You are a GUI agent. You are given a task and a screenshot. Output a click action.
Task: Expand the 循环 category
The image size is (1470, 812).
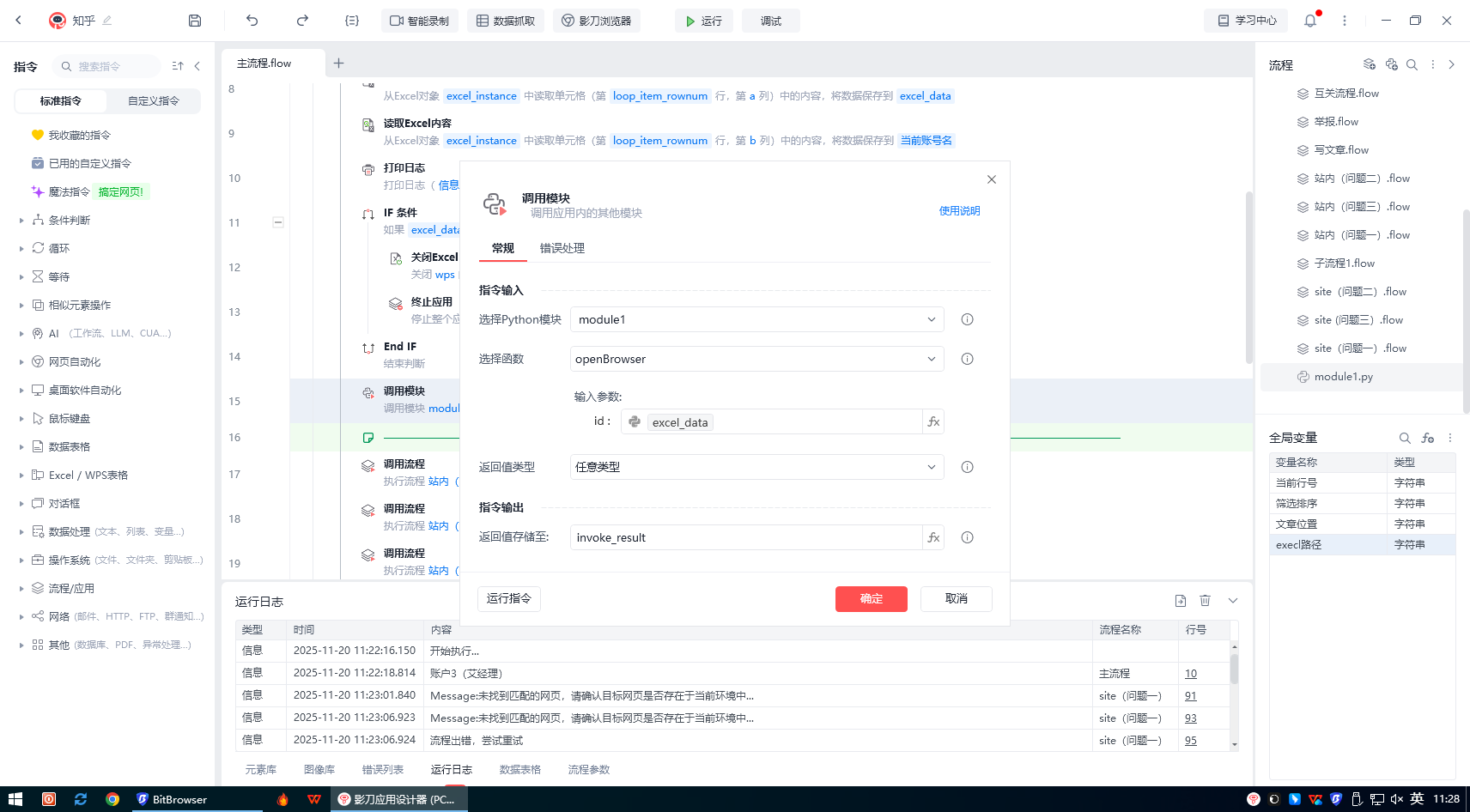tap(21, 249)
